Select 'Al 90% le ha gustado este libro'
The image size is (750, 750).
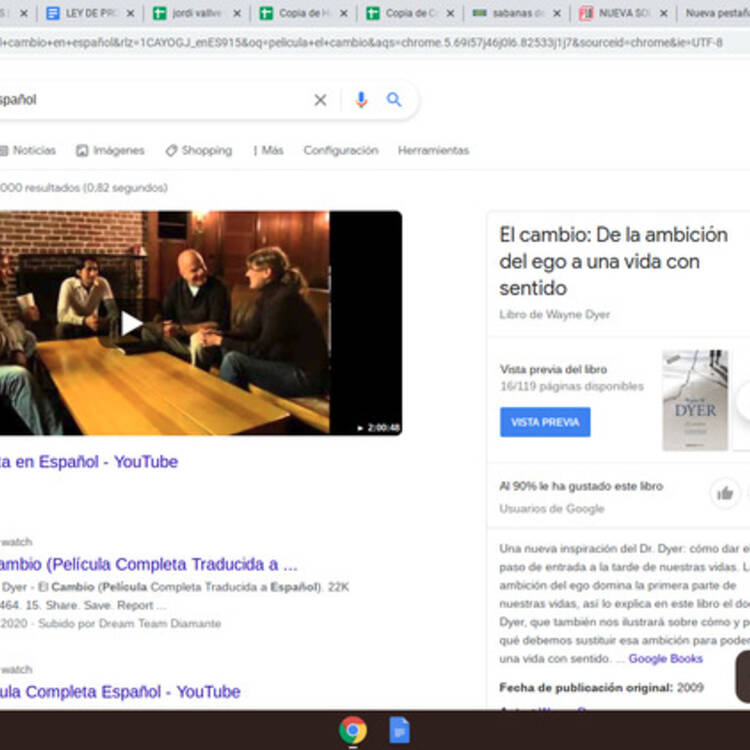581,486
